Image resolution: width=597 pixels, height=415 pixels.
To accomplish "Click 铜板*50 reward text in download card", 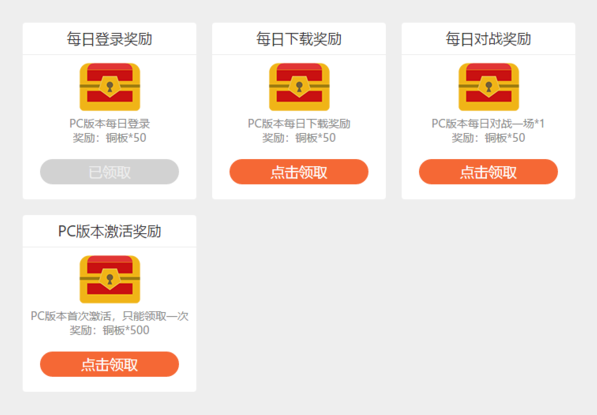I will coord(316,138).
